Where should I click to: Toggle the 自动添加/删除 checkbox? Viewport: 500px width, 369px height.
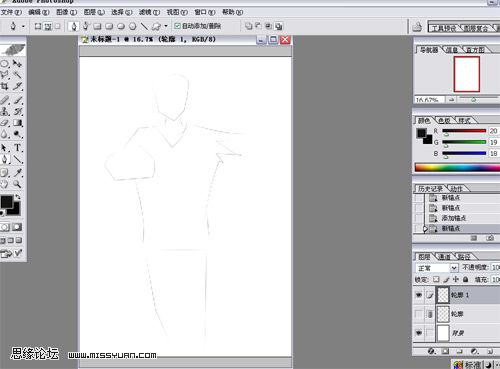point(177,26)
